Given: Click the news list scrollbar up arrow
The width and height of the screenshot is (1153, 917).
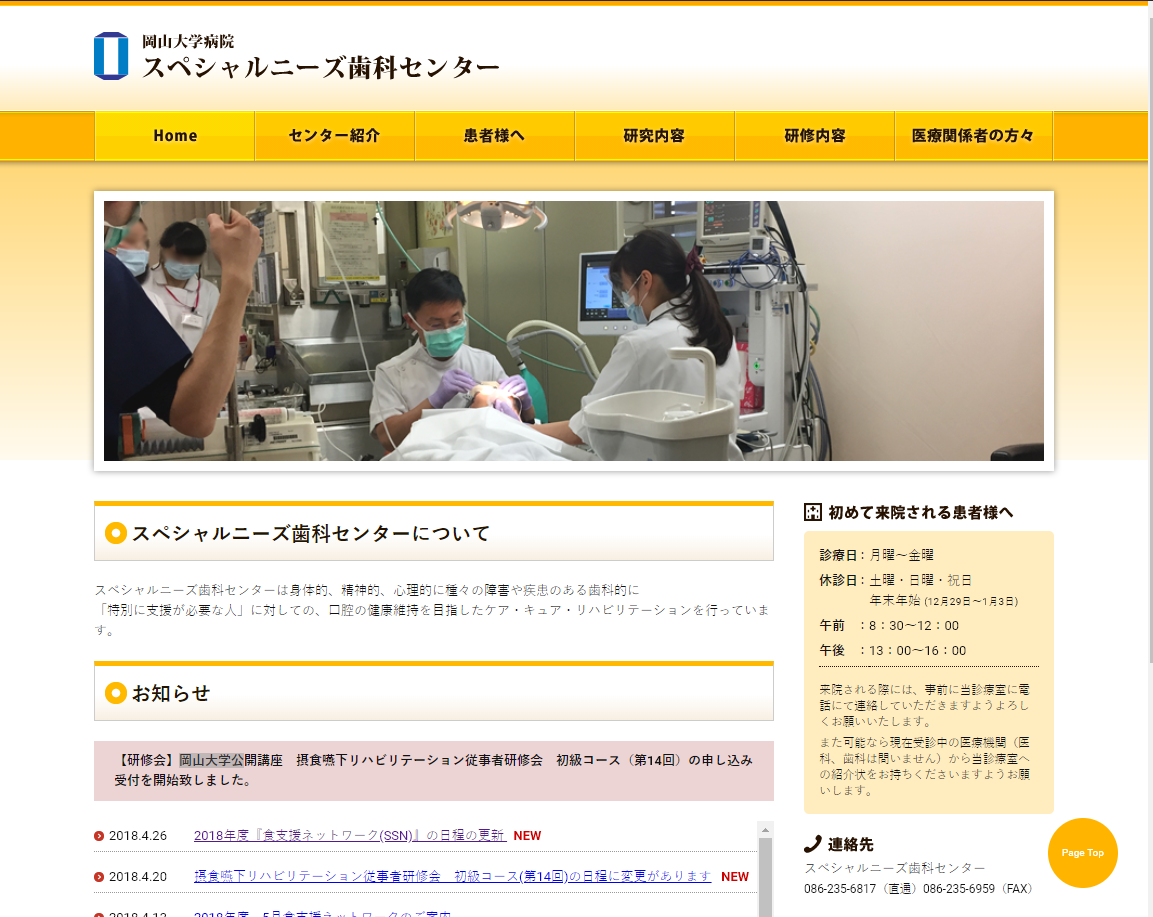Looking at the screenshot, I should (x=765, y=829).
